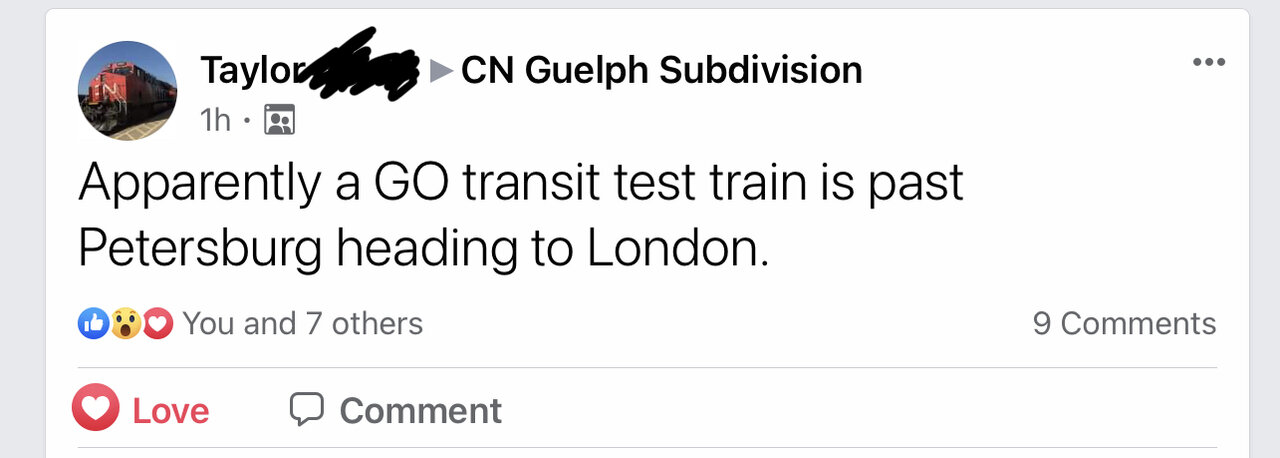Screen dimensions: 1280x458
Task: Click the train profile picture thumbnail
Action: (128, 90)
